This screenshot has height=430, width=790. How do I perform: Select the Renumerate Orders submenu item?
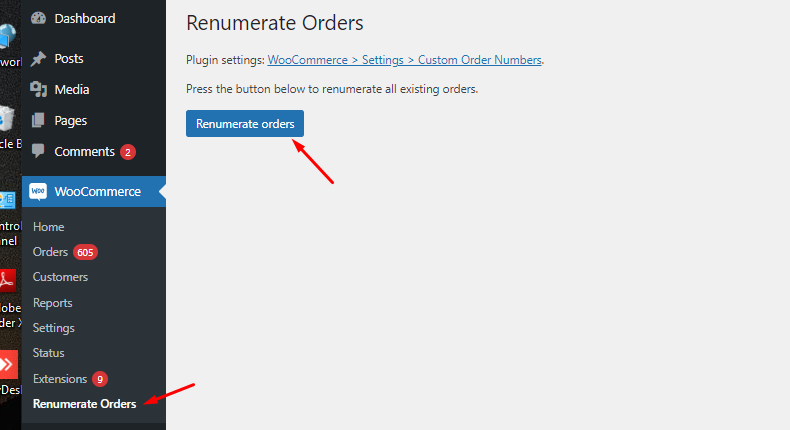(x=85, y=404)
